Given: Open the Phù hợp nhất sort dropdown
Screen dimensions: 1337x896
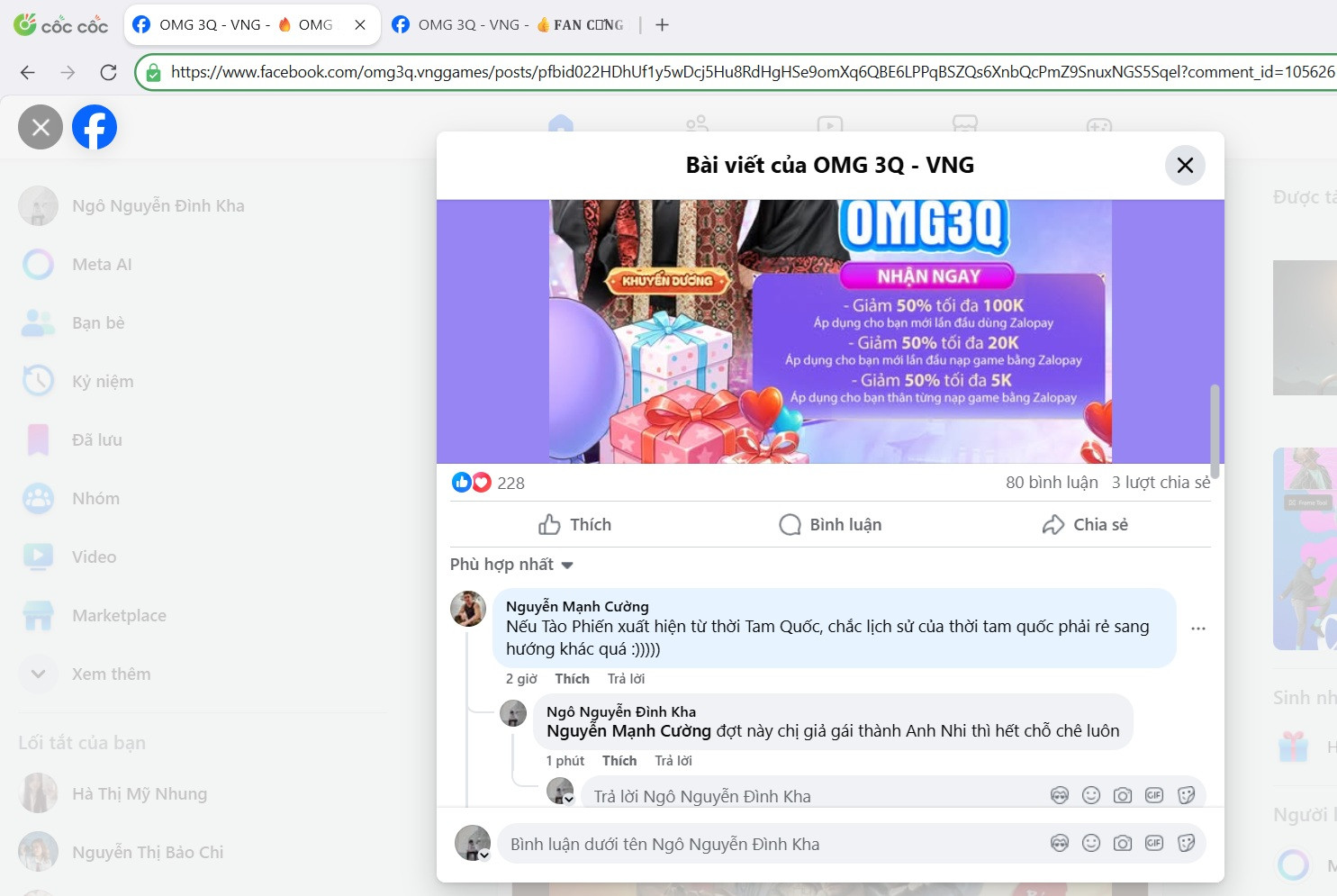Looking at the screenshot, I should (x=511, y=565).
